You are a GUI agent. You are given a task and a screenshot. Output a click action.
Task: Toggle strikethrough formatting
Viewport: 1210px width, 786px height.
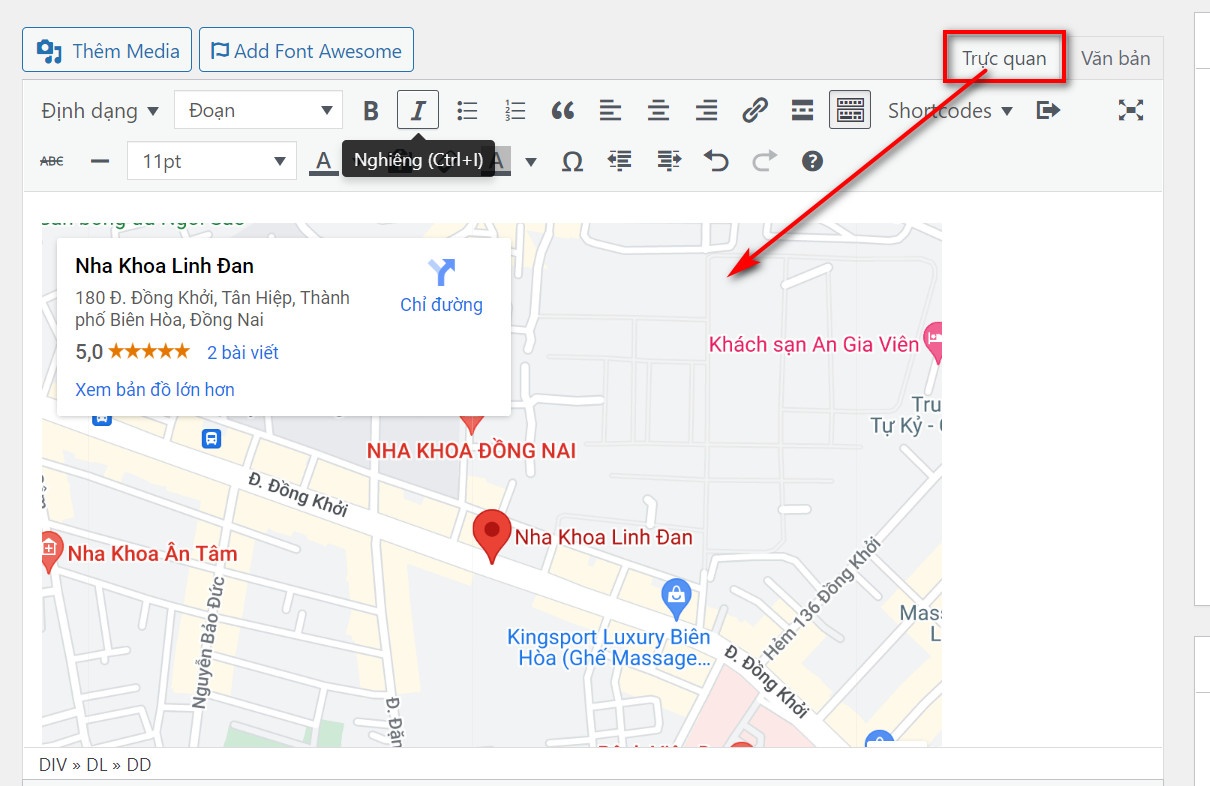tap(51, 160)
